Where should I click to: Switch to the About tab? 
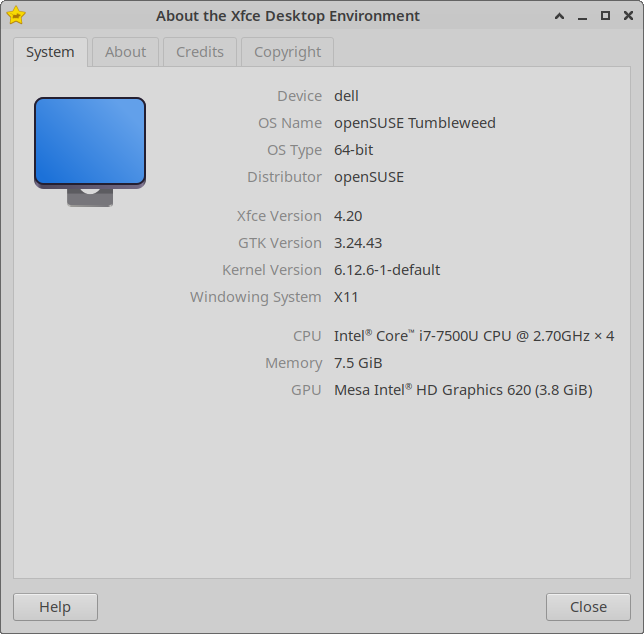(125, 52)
